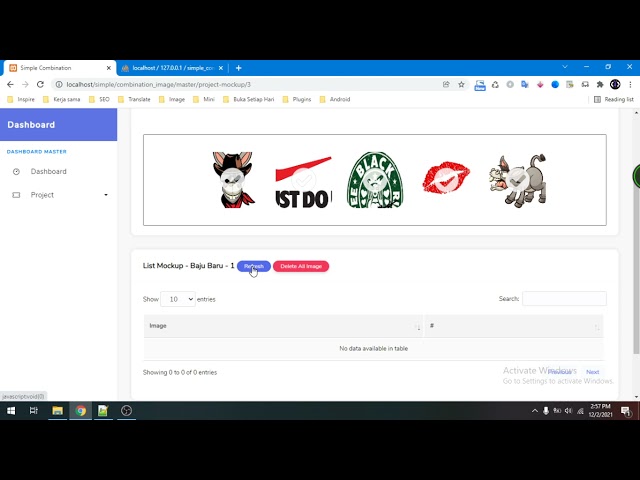Close the Simple Combination tab
Screen dimensions: 640x480
(x=109, y=68)
